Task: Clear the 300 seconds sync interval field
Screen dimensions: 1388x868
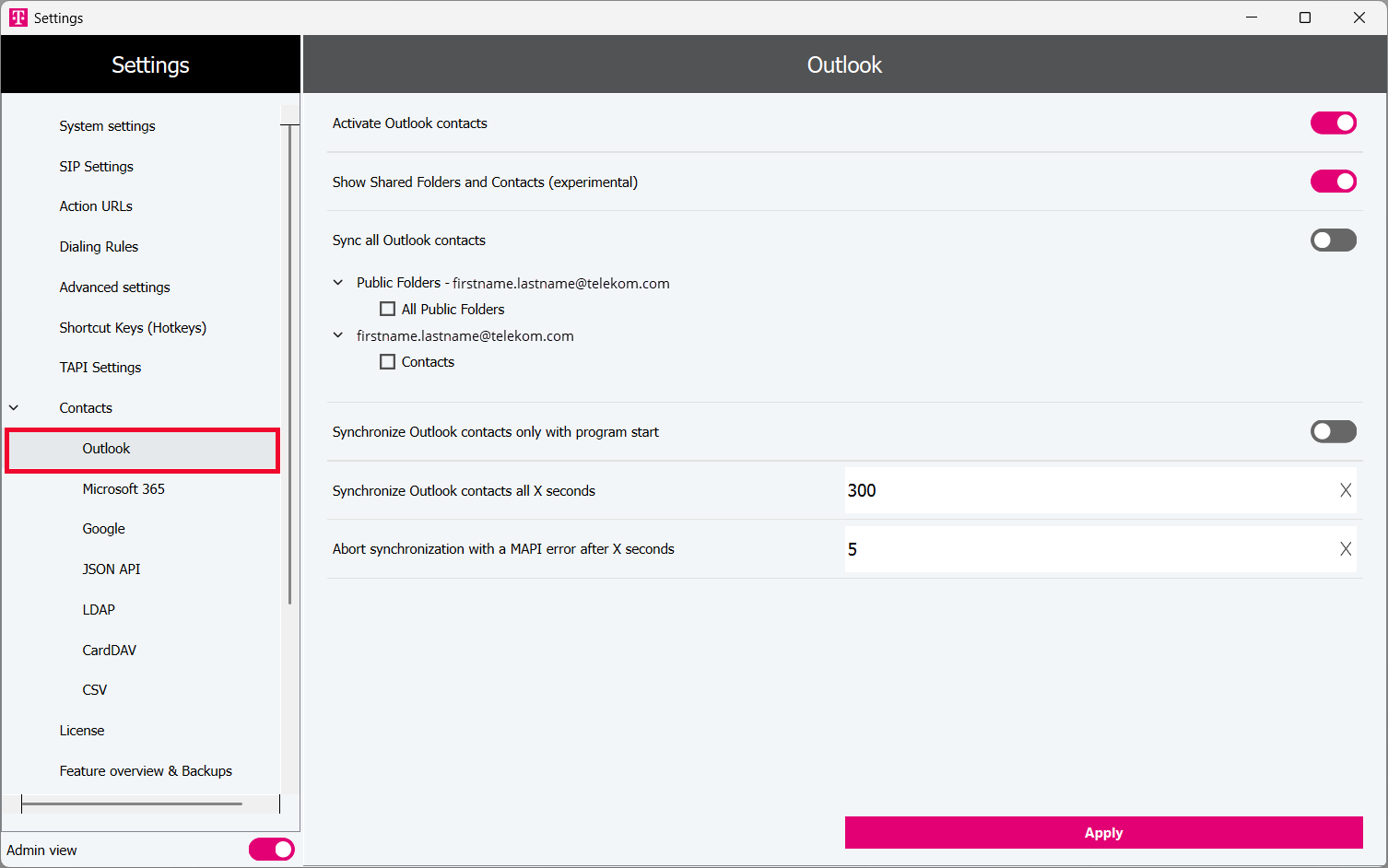Action: coord(1345,490)
